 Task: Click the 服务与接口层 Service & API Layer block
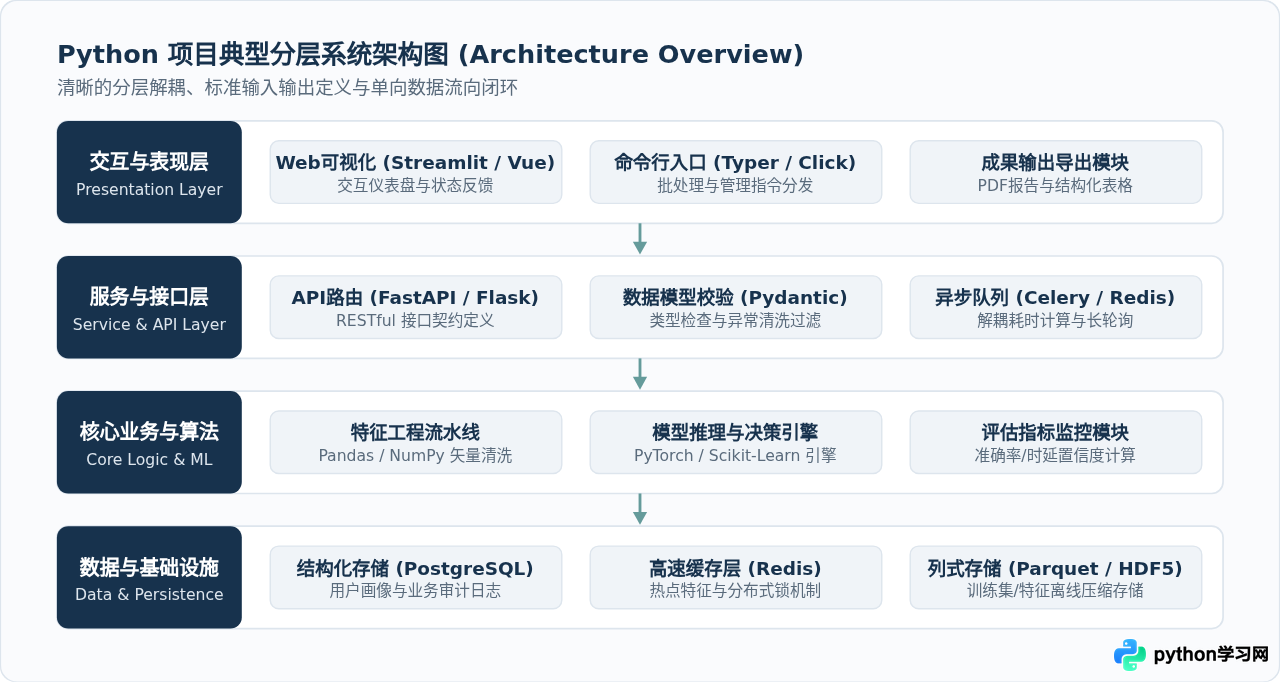click(149, 307)
